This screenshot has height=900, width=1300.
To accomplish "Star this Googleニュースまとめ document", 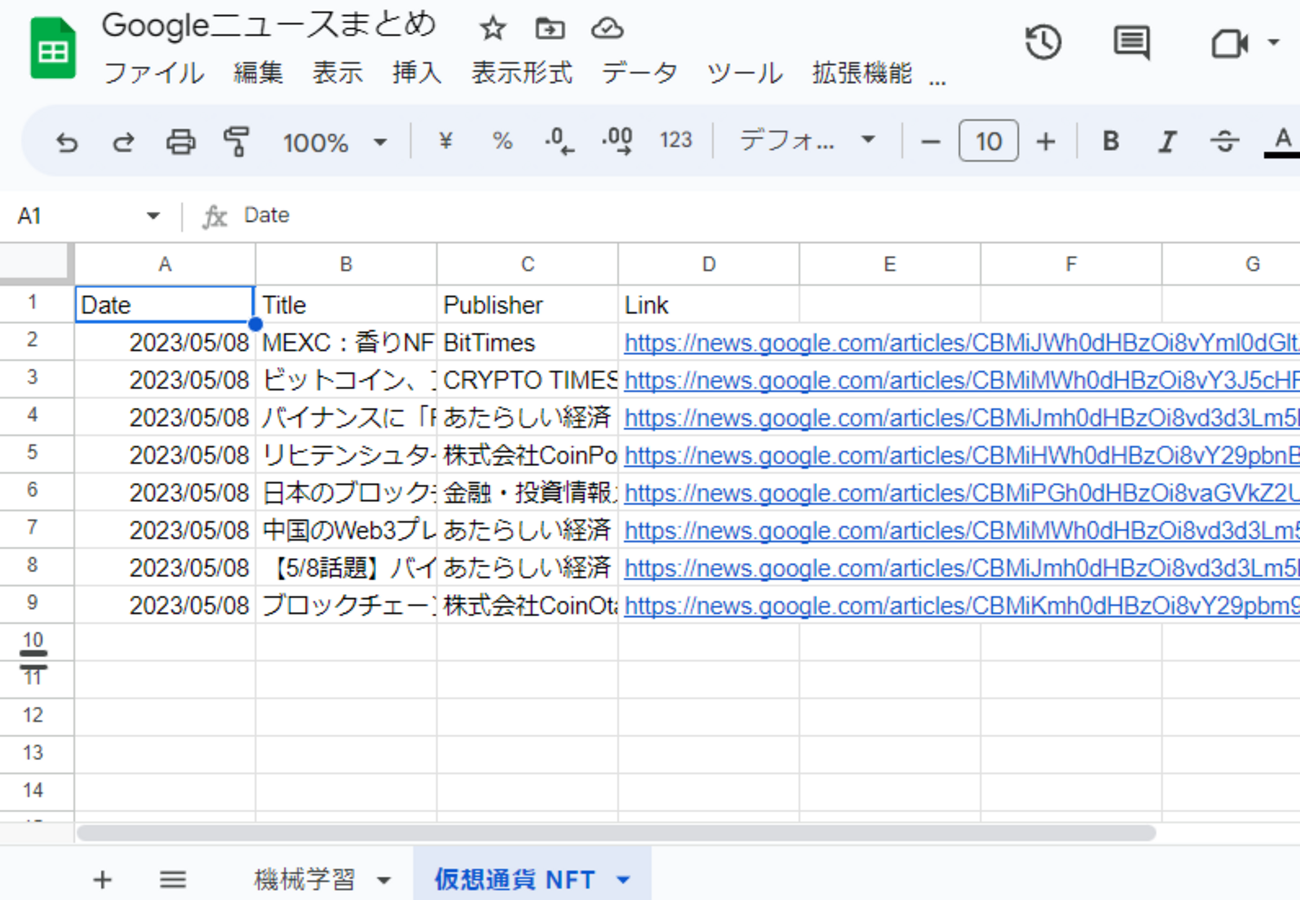I will click(x=492, y=29).
